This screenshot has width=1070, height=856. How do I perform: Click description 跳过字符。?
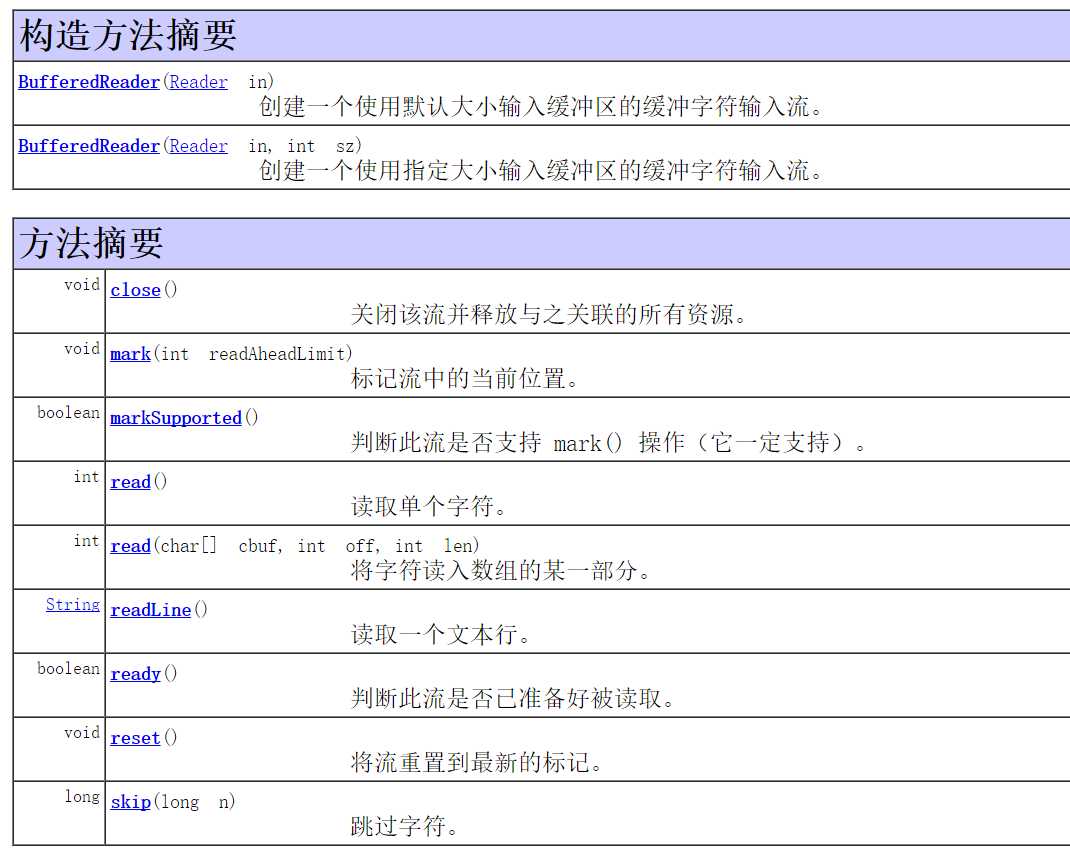point(405,827)
